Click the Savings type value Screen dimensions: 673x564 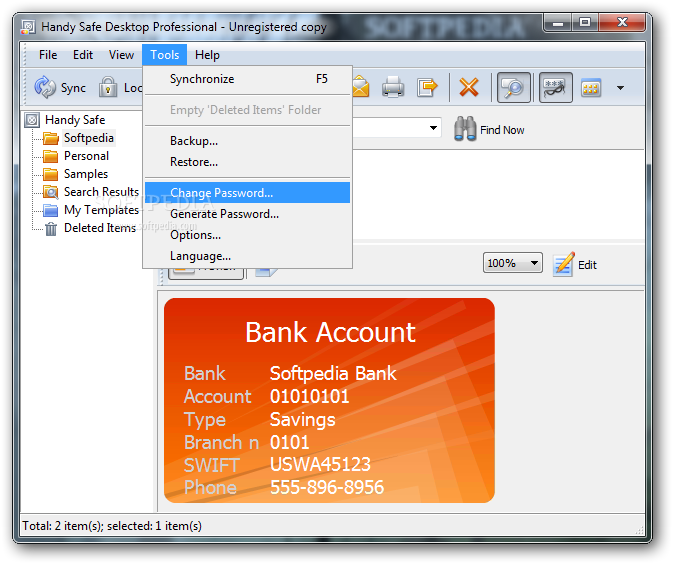303,419
